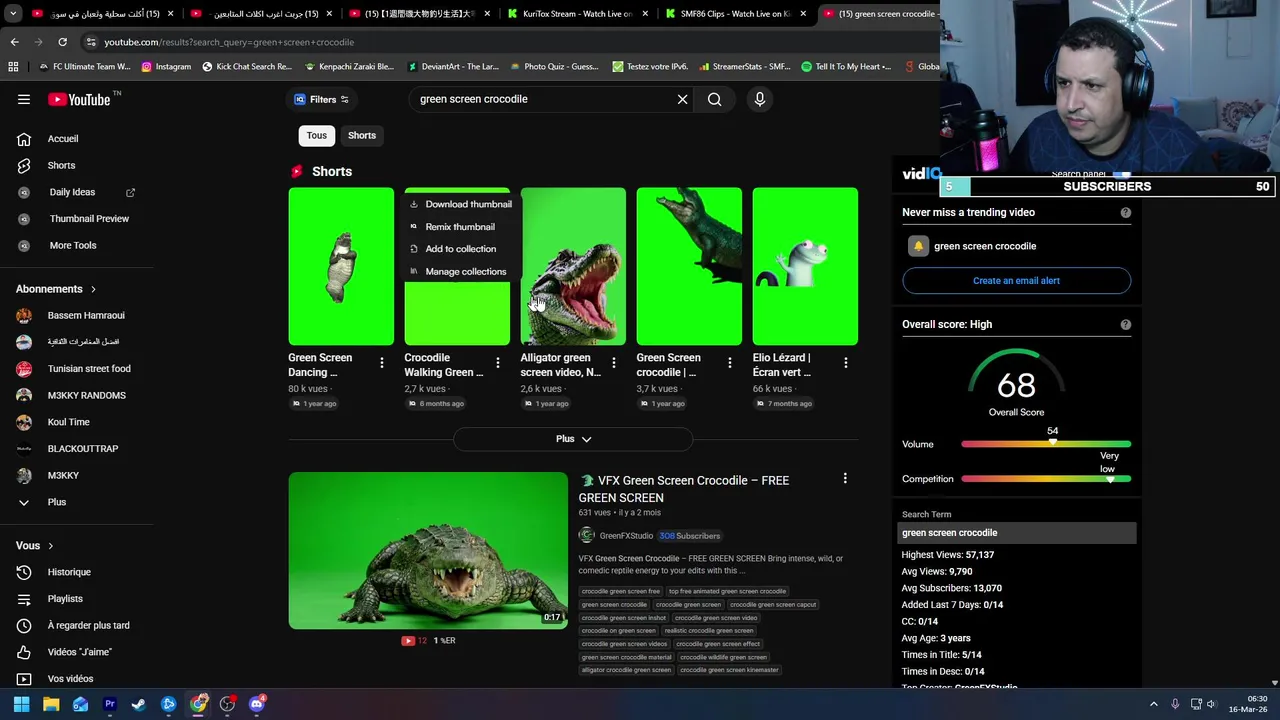Open more options for Crocodile Walking Green
This screenshot has width=1280, height=720.
coord(498,363)
